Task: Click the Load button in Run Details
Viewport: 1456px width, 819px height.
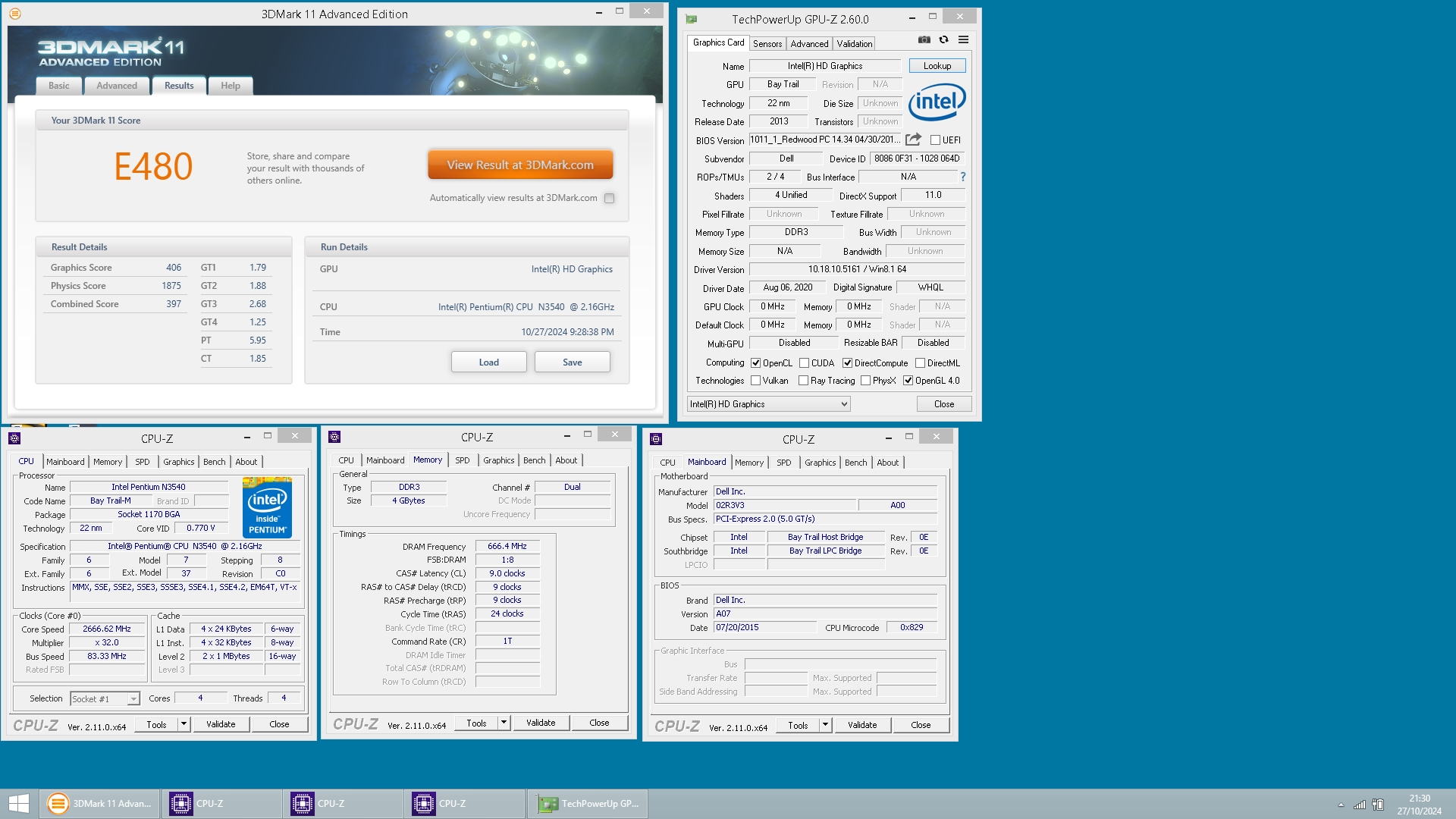Action: [489, 362]
